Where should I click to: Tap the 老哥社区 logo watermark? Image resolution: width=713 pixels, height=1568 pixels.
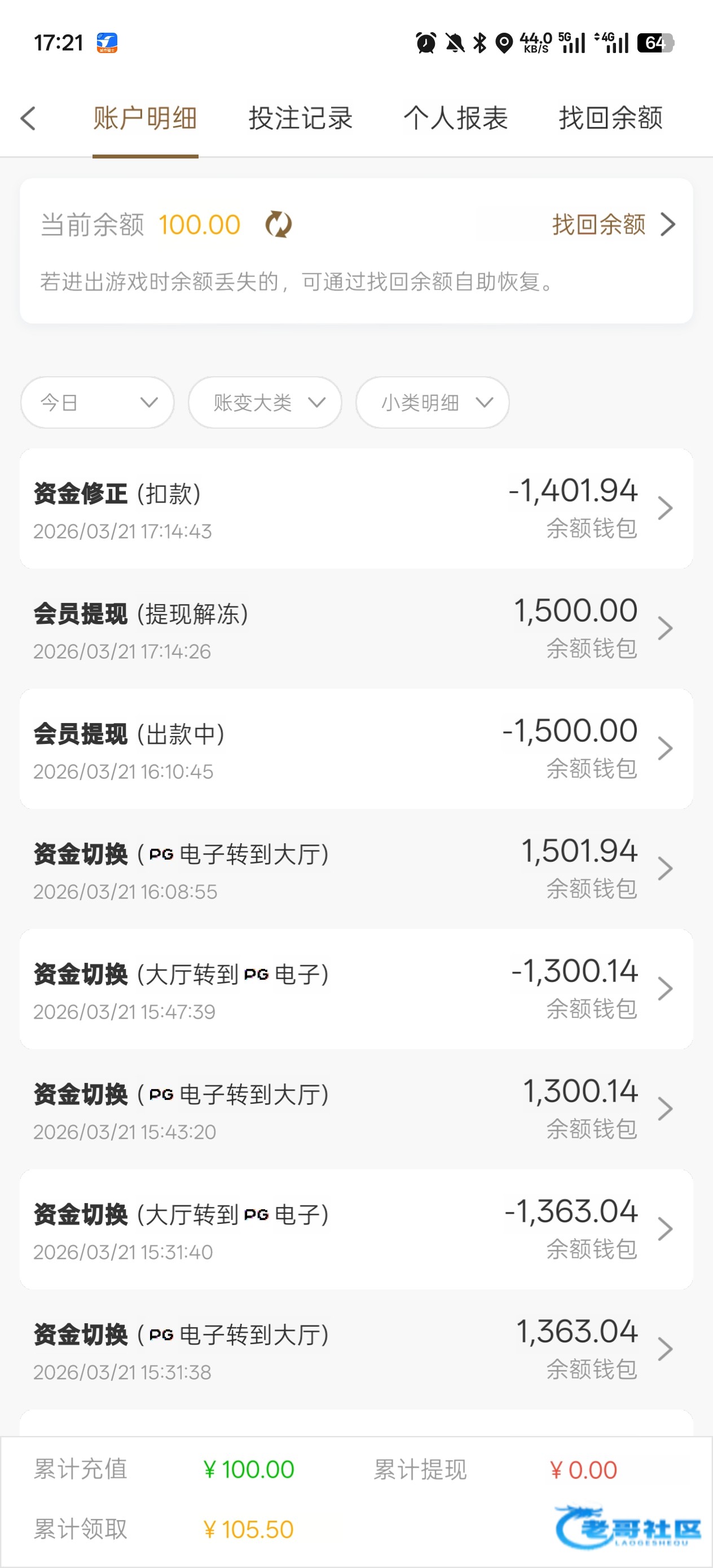pos(628,1526)
